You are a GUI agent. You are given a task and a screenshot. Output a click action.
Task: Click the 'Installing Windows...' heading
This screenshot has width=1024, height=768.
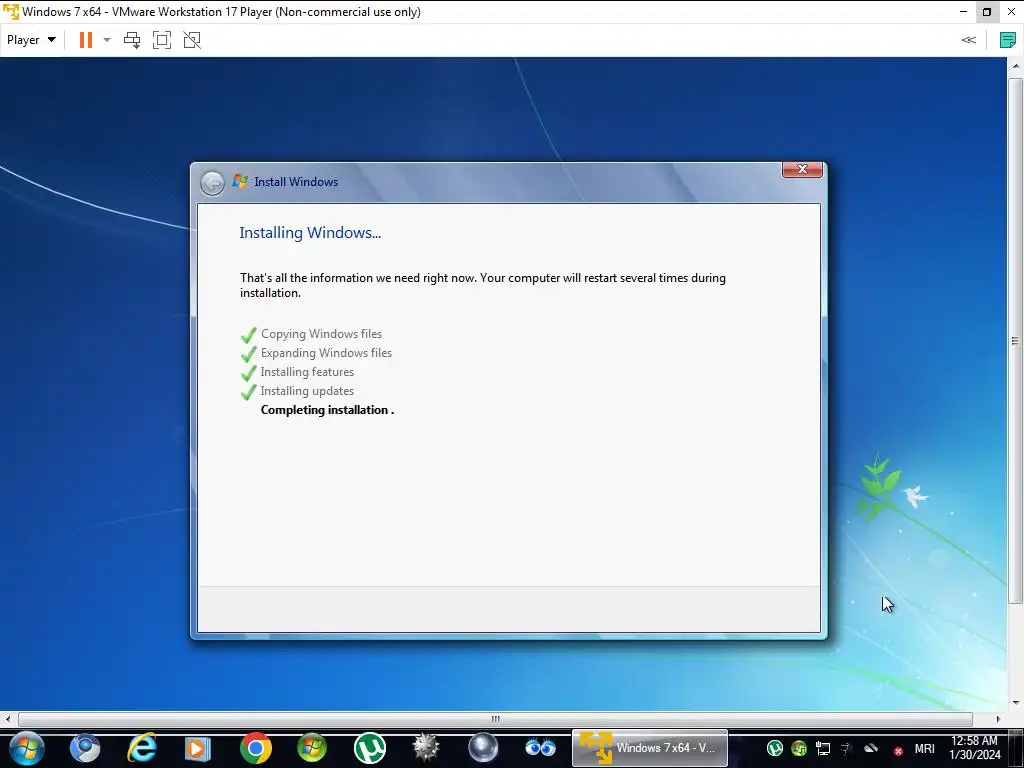310,232
